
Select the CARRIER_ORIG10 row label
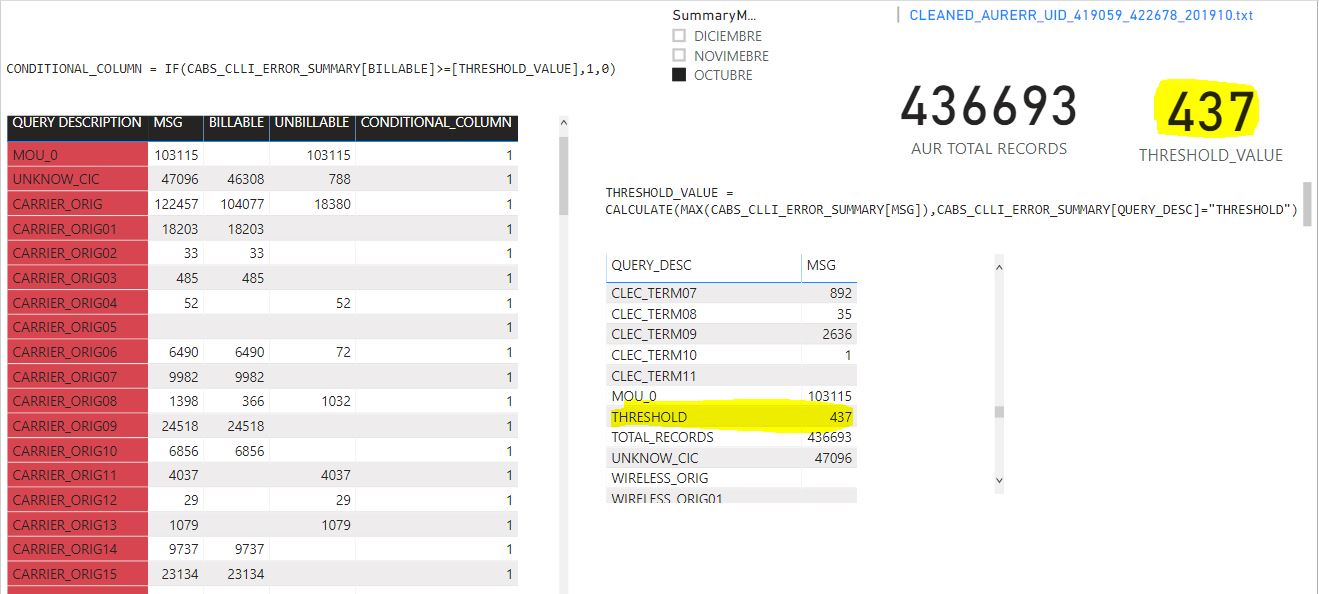pyautogui.click(x=65, y=450)
